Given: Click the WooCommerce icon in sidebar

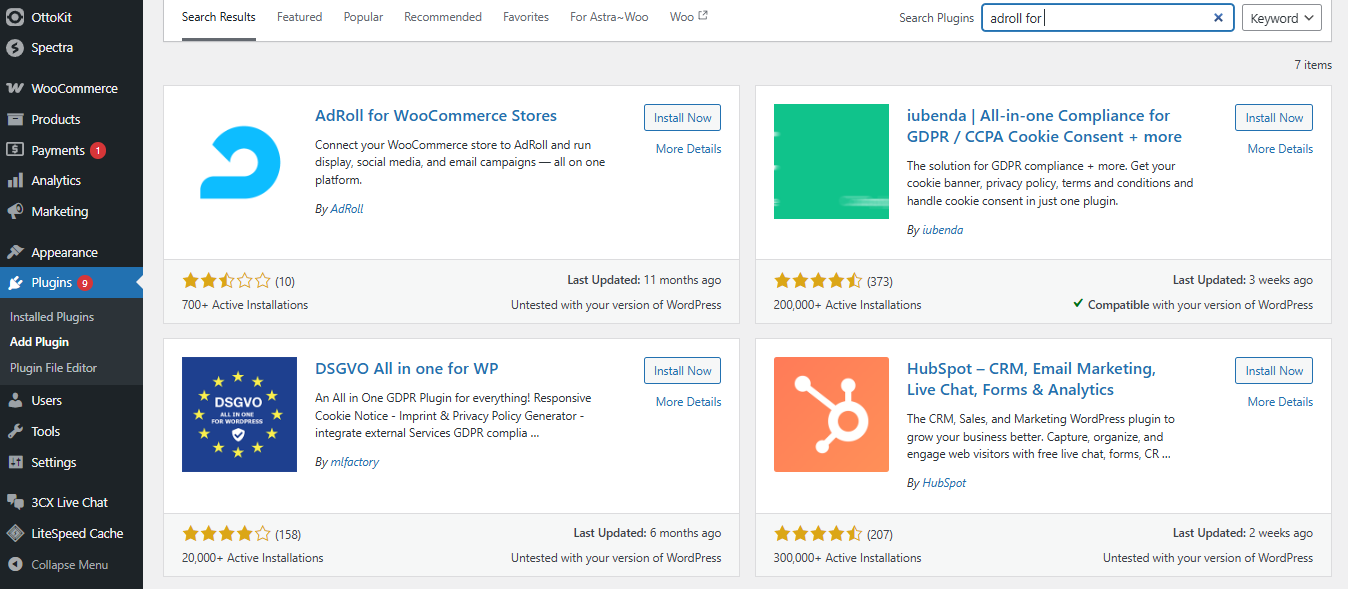Looking at the screenshot, I should 15,88.
